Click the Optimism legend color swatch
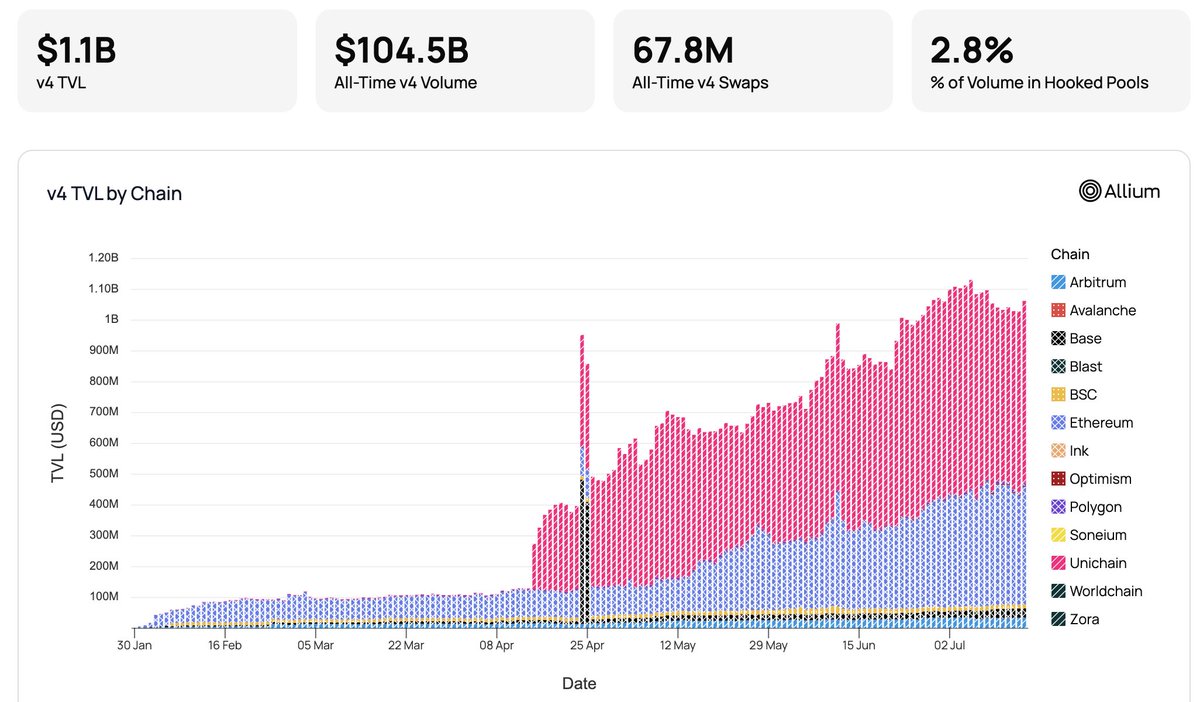The height and width of the screenshot is (702, 1200). pyautogui.click(x=1058, y=479)
